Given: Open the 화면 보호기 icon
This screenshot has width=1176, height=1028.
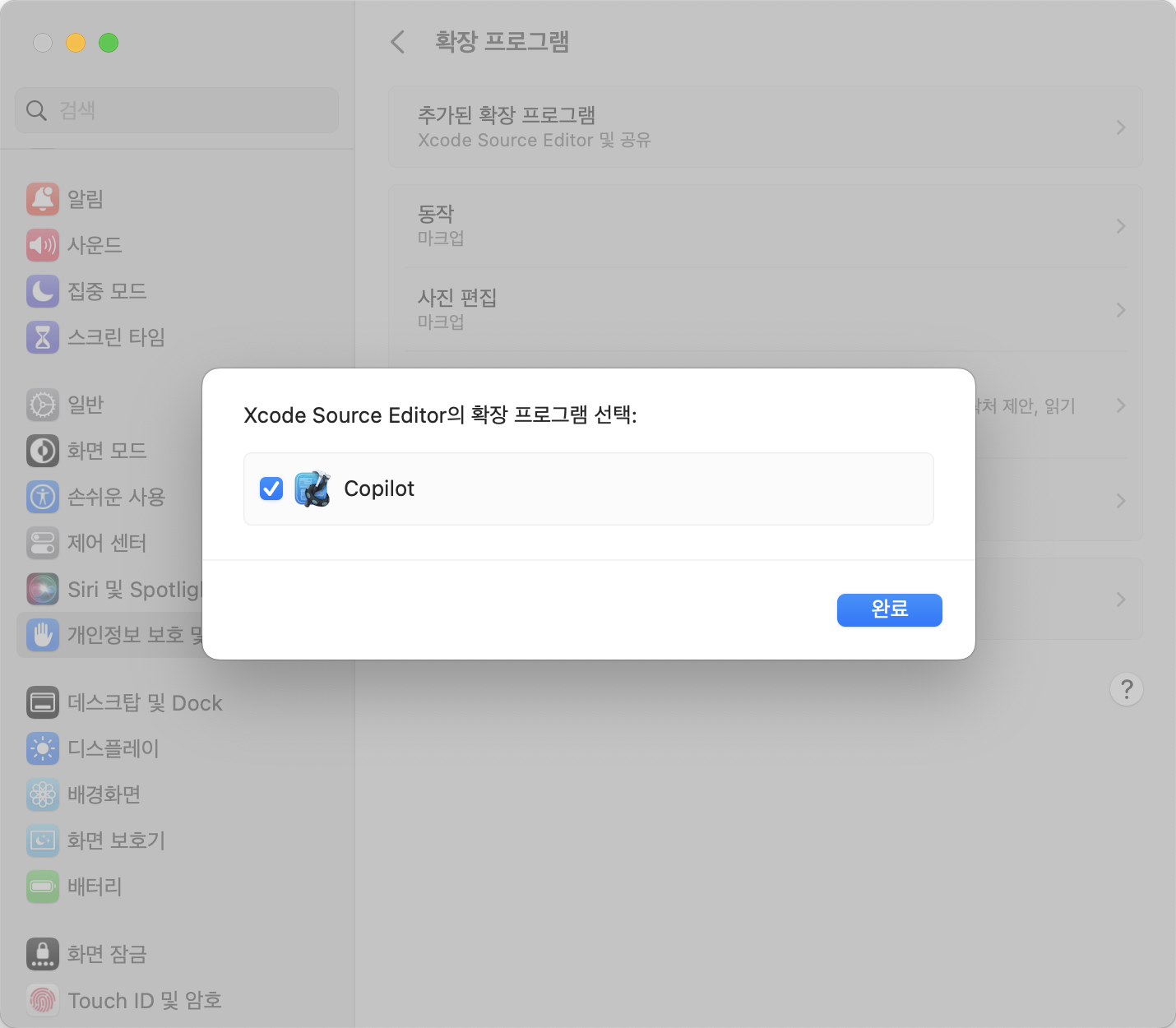Looking at the screenshot, I should tap(43, 840).
